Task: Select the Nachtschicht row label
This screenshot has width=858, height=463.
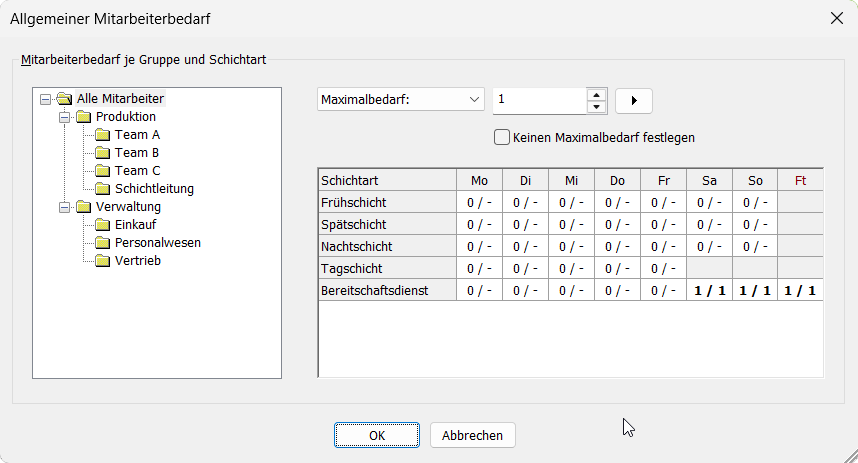Action: click(387, 246)
